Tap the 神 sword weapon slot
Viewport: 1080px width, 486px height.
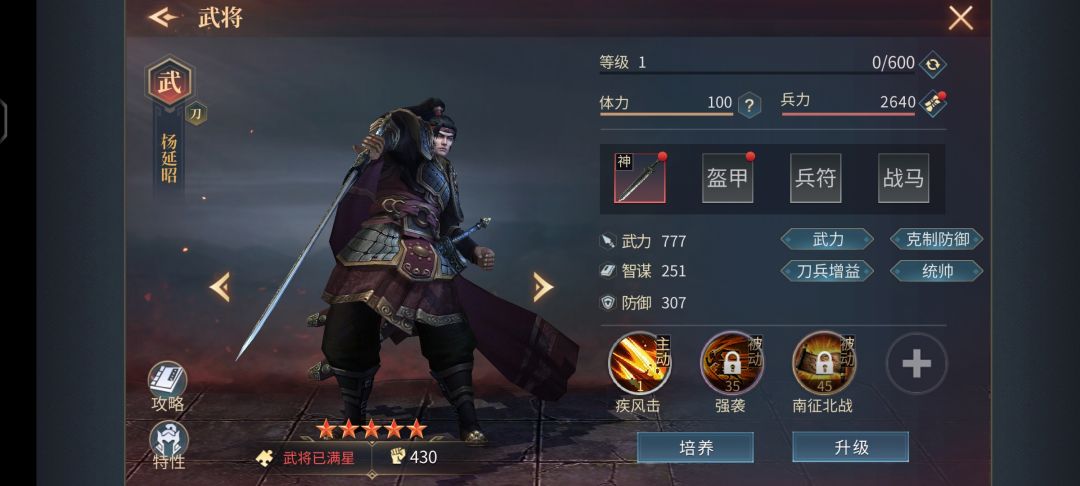[640, 178]
